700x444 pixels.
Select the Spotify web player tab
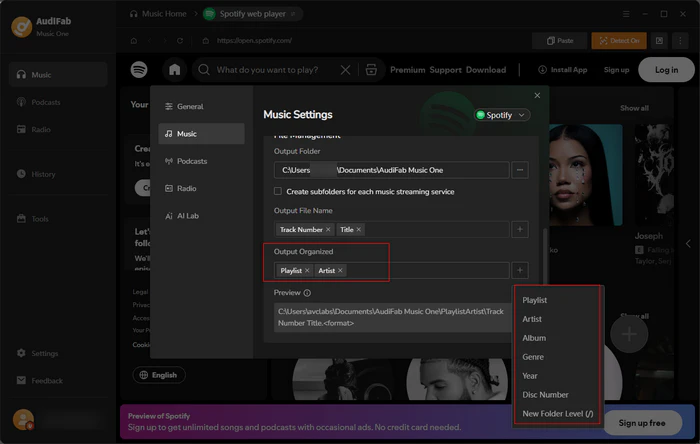pos(253,14)
